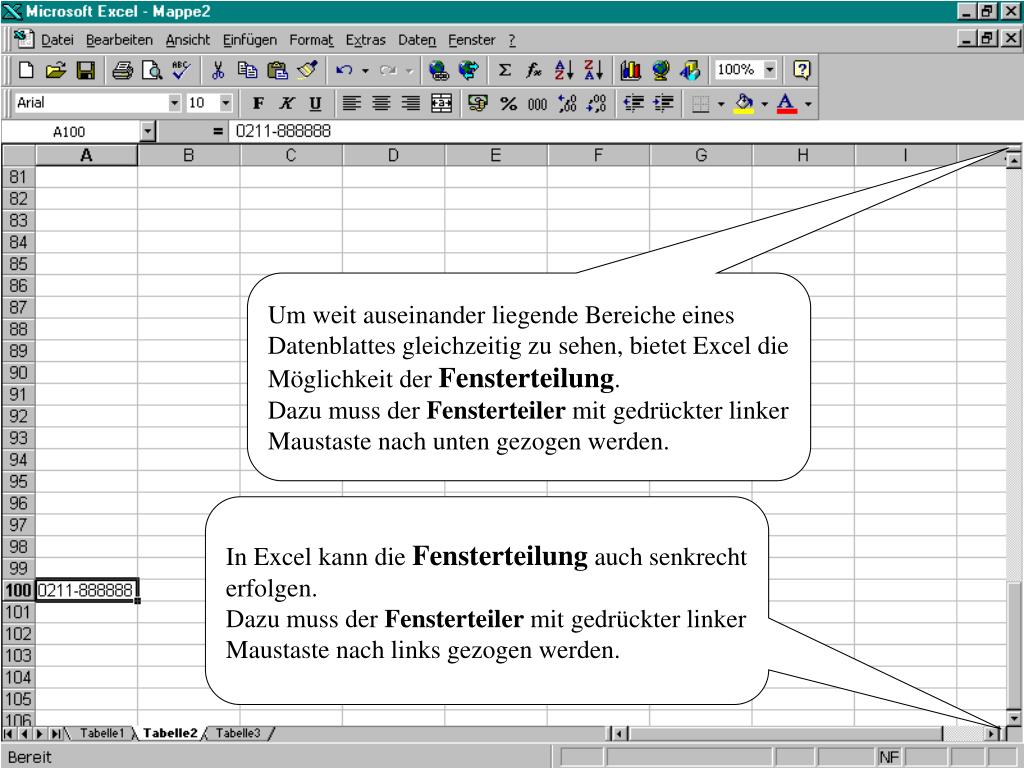
Task: Jump to the first sheet tab arrow
Action: 8,734
